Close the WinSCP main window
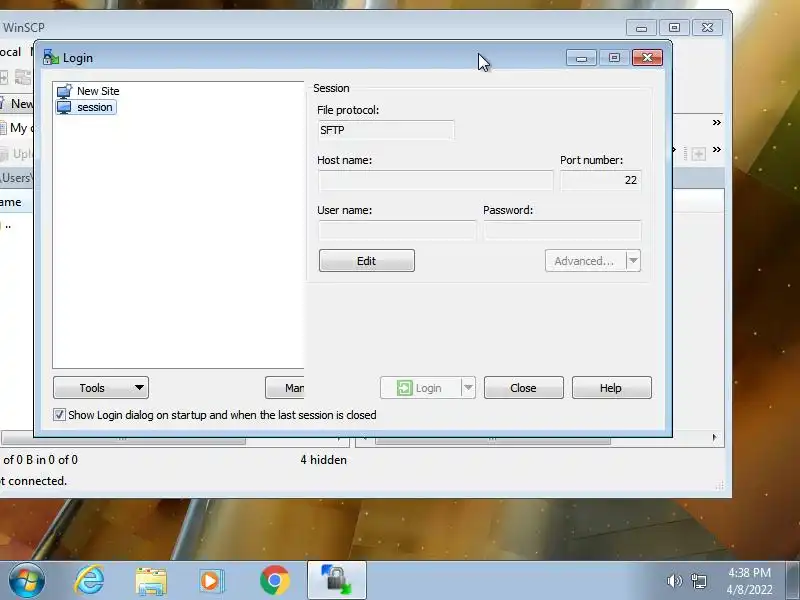Screen dimensions: 800x600 click(708, 28)
